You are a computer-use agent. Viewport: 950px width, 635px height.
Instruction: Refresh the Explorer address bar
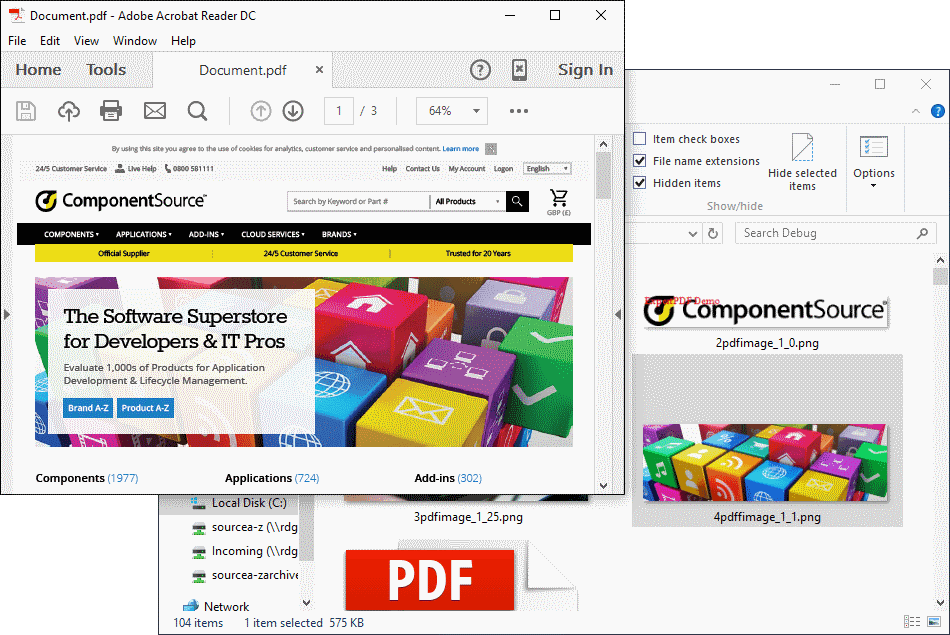coord(713,233)
